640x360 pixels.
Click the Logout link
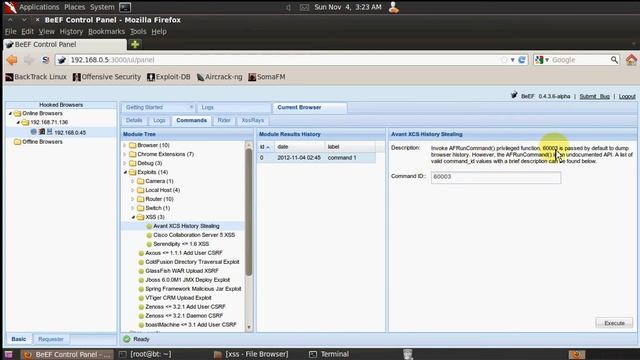(627, 96)
